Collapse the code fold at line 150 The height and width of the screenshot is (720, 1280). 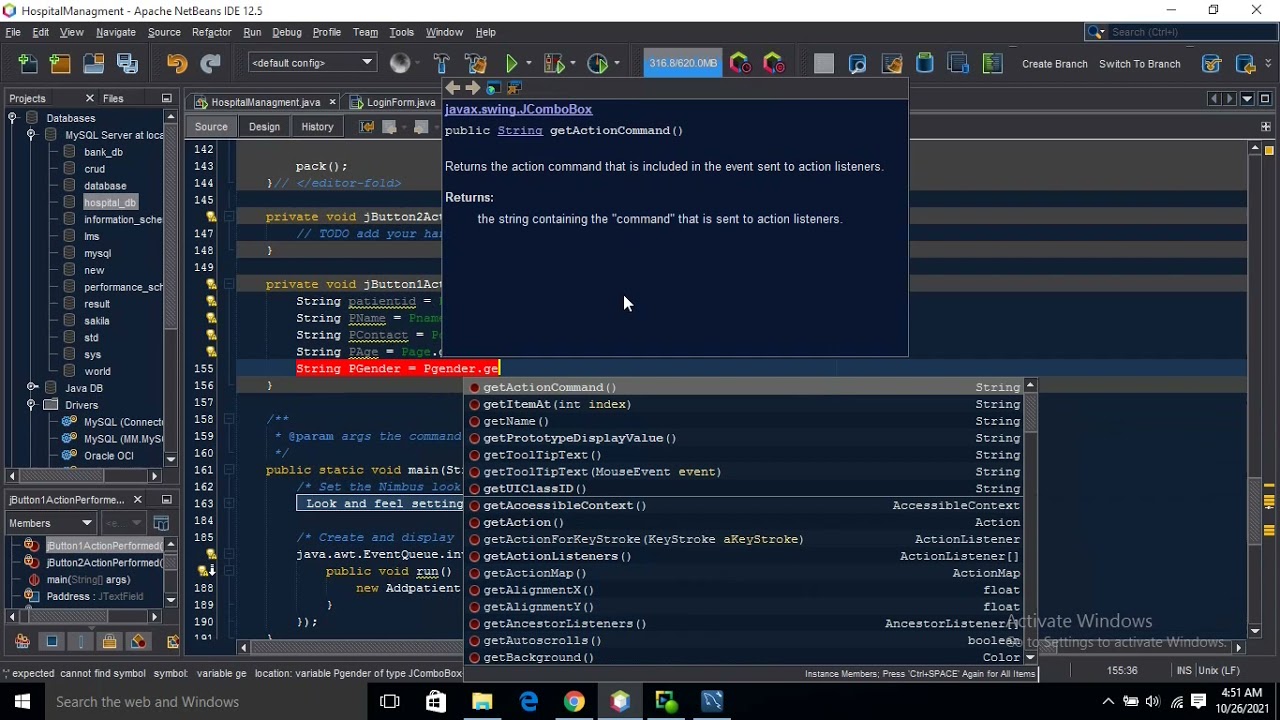coord(229,285)
